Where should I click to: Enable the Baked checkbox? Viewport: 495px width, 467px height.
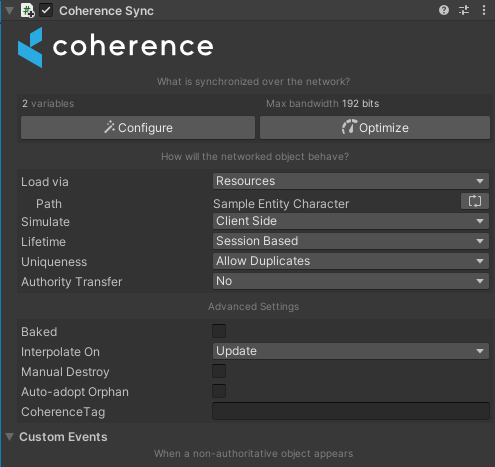tap(219, 331)
